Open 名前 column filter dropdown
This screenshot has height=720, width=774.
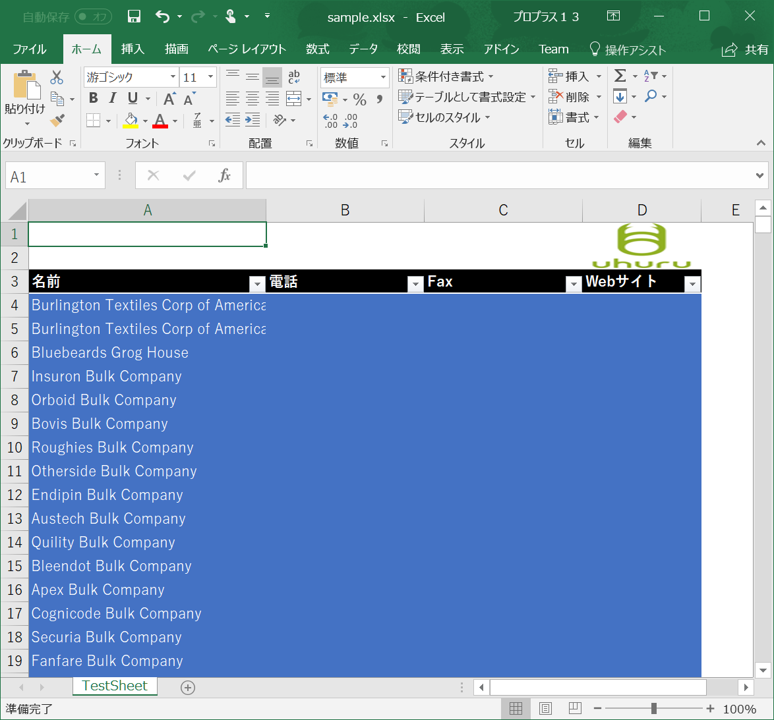coord(257,283)
